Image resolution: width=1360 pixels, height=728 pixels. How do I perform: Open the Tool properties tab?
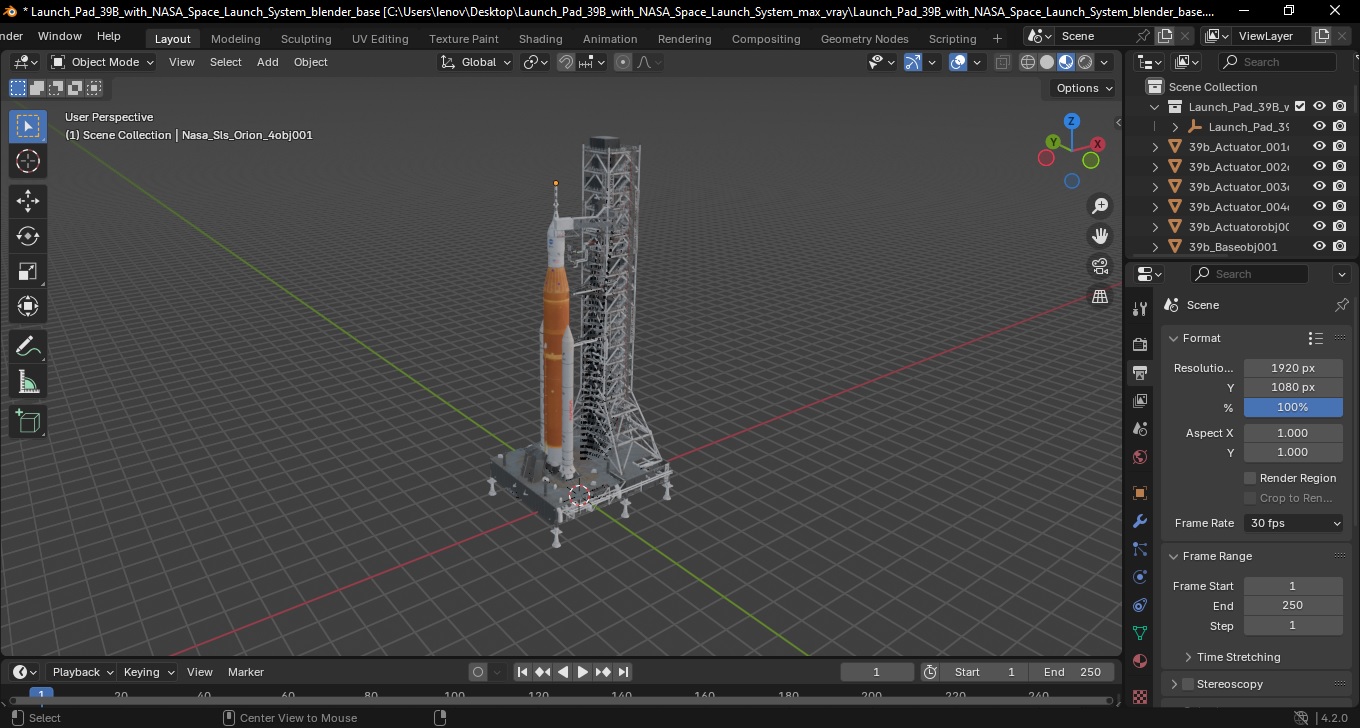[x=1140, y=308]
